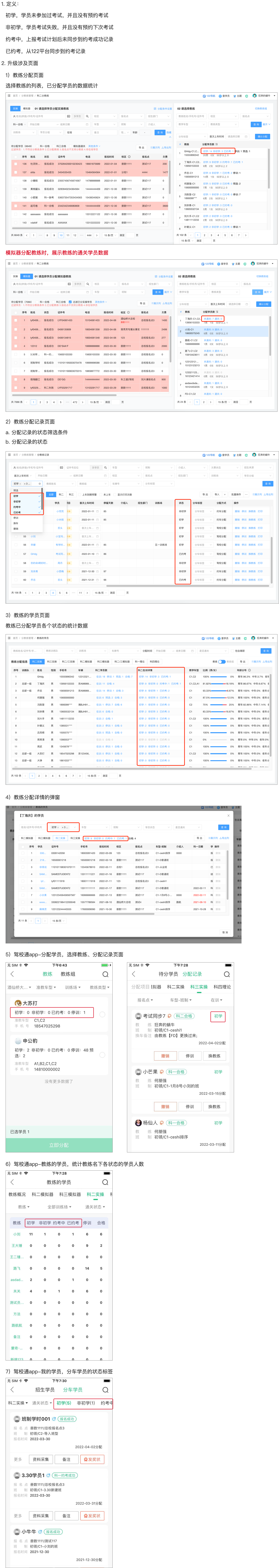
Task: Select the radio circle for coach 大苏打
Action: click(102, 1015)
